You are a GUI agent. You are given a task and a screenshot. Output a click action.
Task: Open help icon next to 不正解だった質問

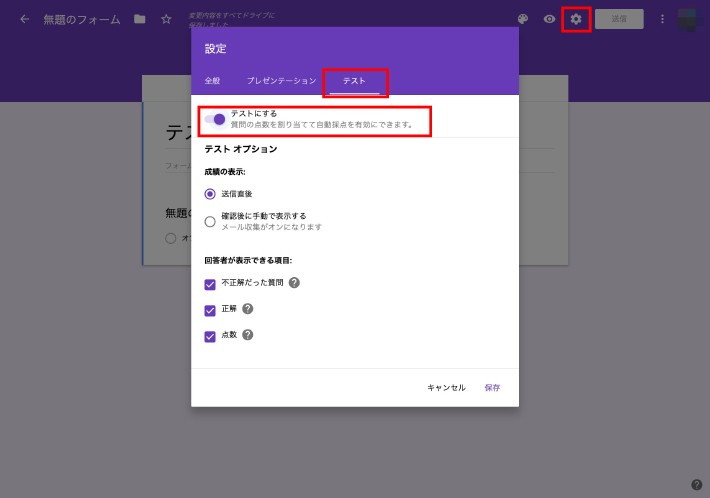click(294, 283)
